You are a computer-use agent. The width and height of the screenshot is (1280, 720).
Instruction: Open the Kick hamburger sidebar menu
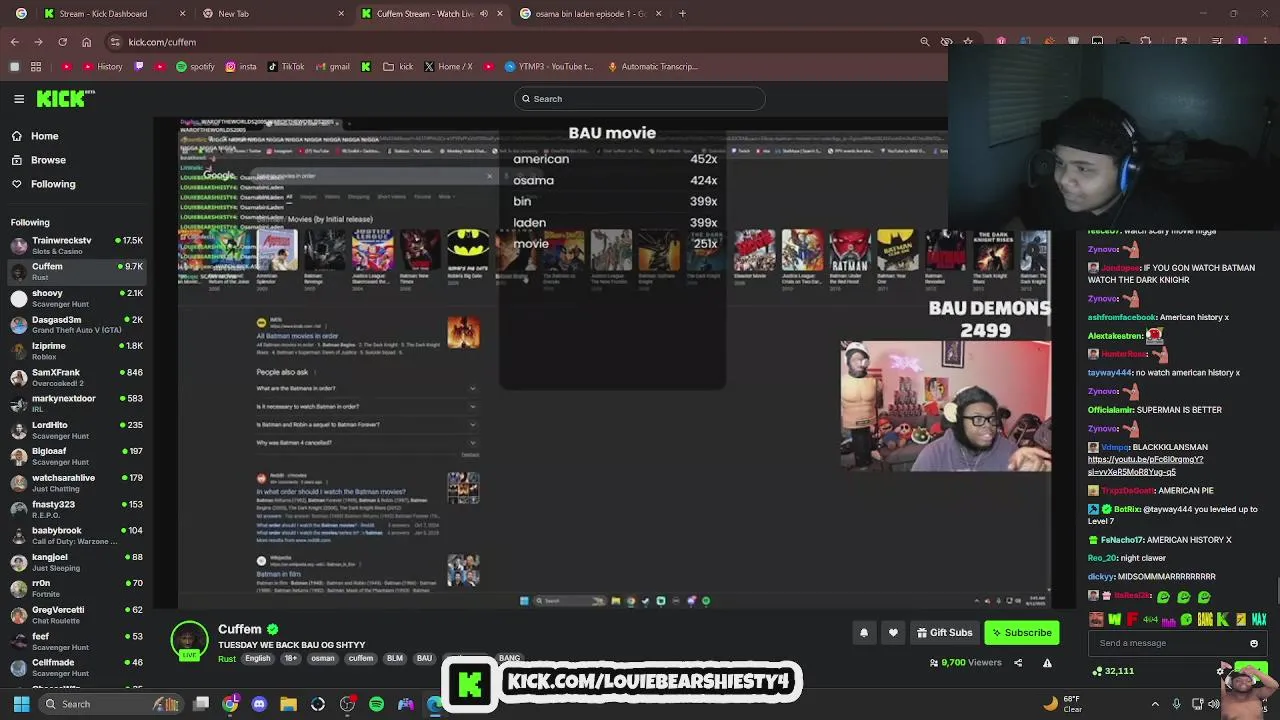(x=19, y=98)
